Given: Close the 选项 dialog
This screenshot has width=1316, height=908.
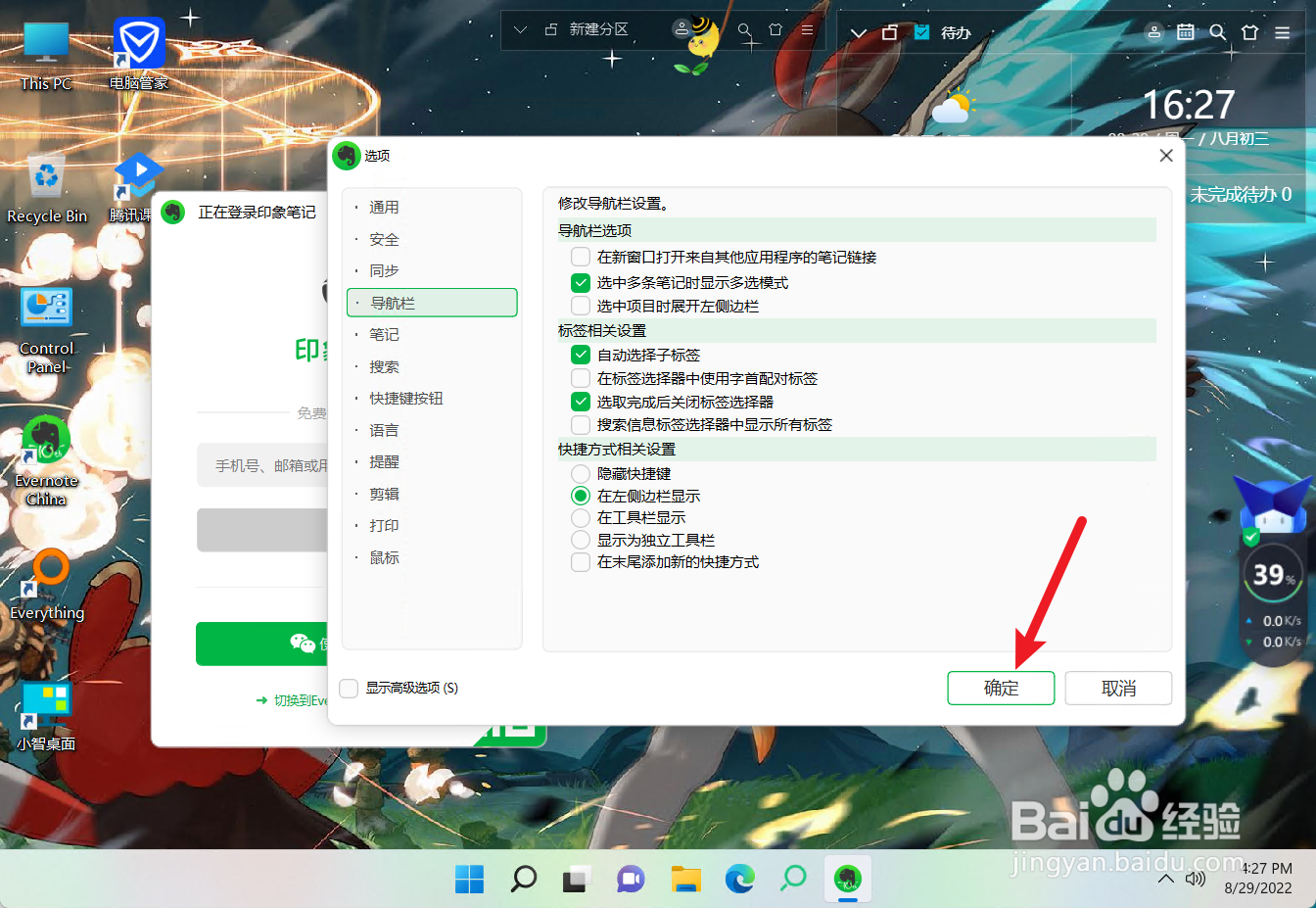Looking at the screenshot, I should (1165, 156).
